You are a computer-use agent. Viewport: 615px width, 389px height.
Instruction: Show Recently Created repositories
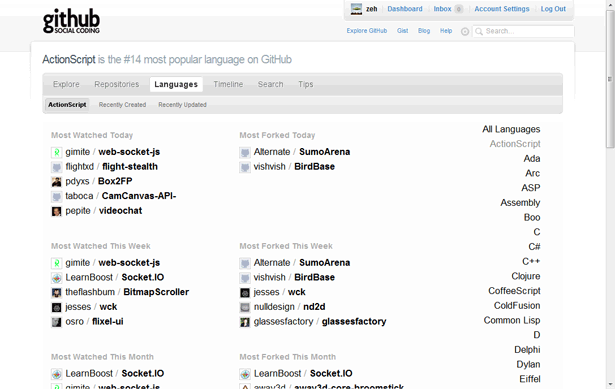click(x=122, y=105)
